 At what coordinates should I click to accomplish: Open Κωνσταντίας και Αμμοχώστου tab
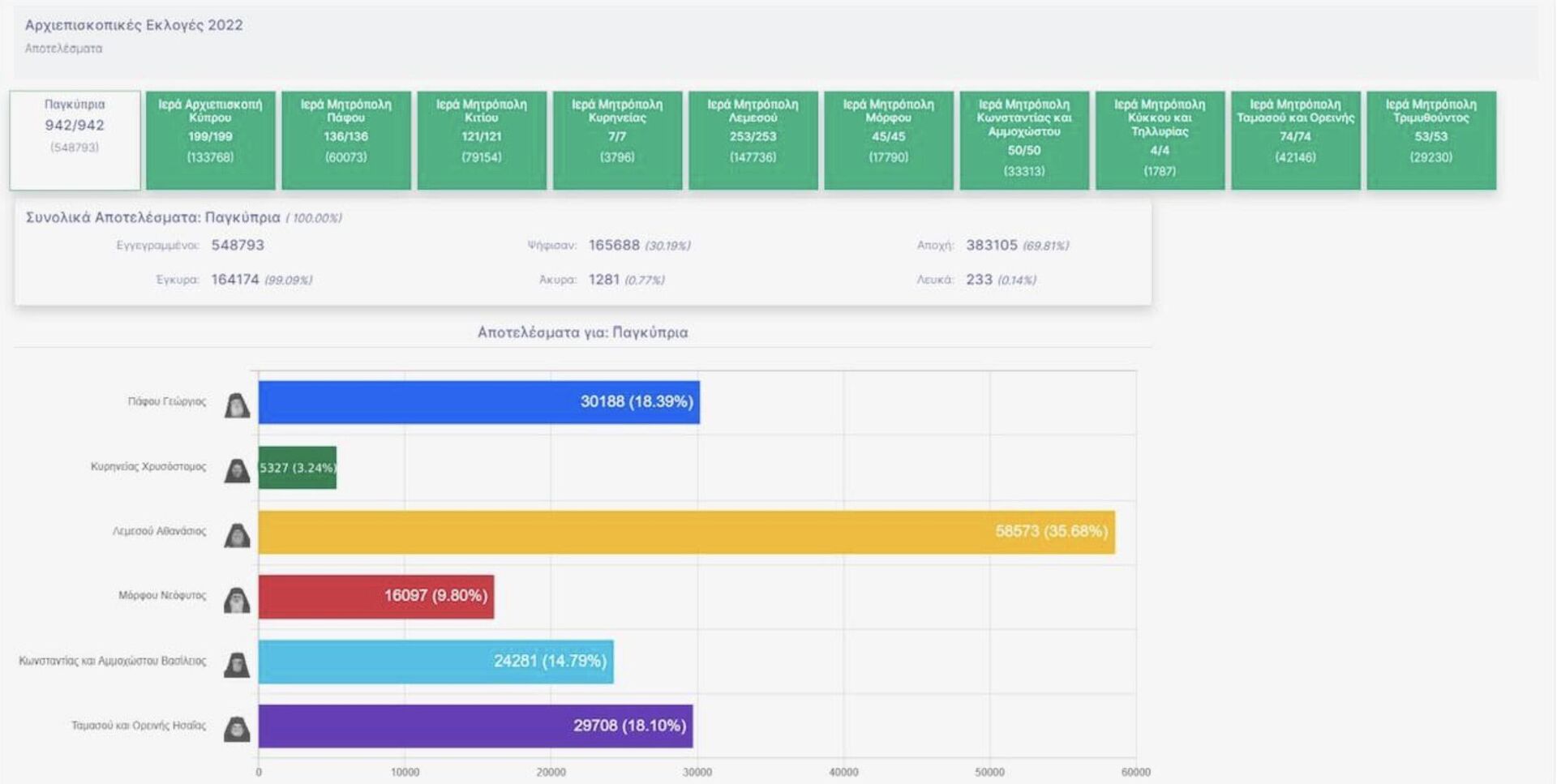click(x=1024, y=140)
